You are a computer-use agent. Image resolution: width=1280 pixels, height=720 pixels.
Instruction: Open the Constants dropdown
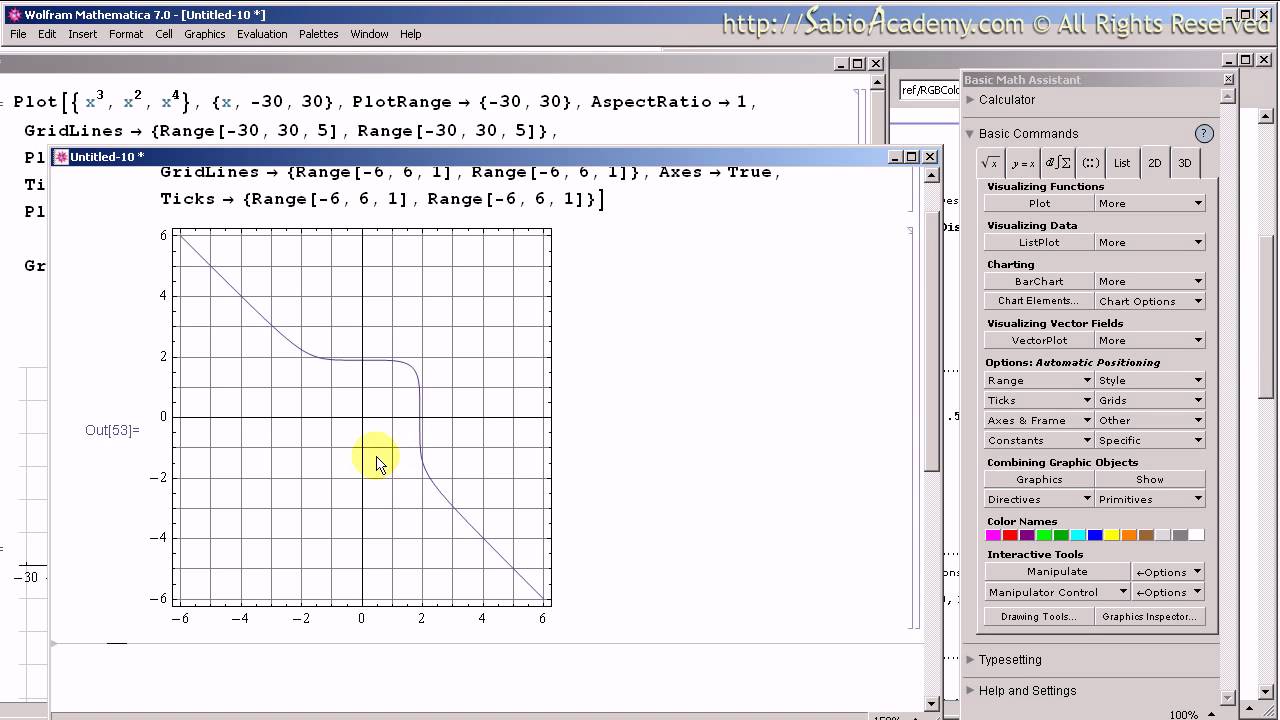pos(1039,440)
